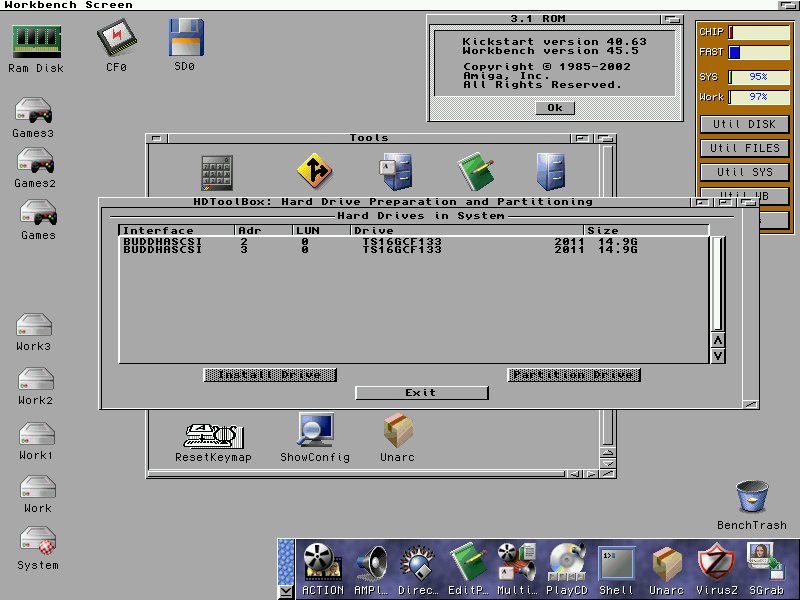The width and height of the screenshot is (800, 600).
Task: Click the Workbench Screen title bar
Action: pyautogui.click(x=390, y=5)
